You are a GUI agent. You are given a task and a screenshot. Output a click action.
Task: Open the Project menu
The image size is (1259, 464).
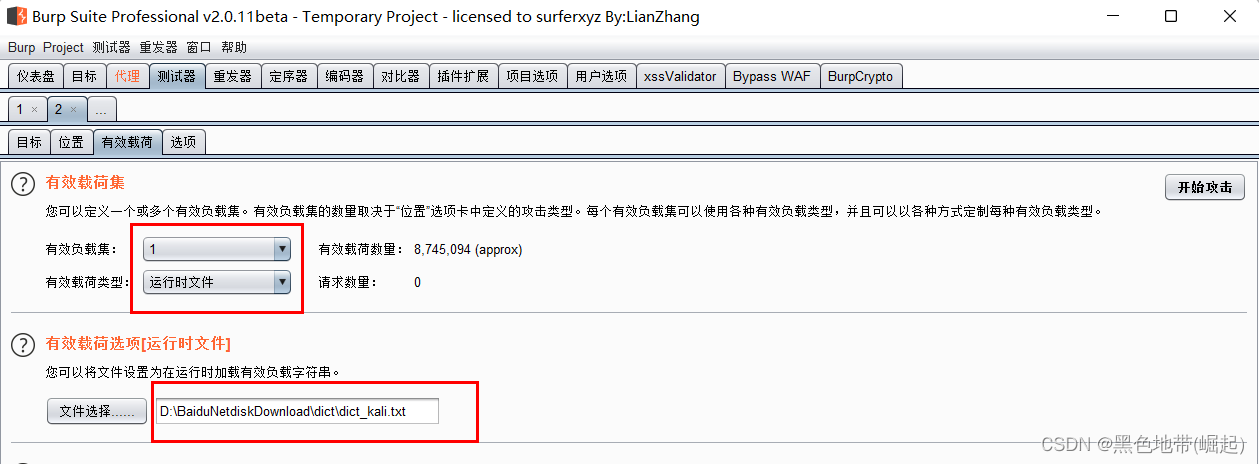point(63,47)
